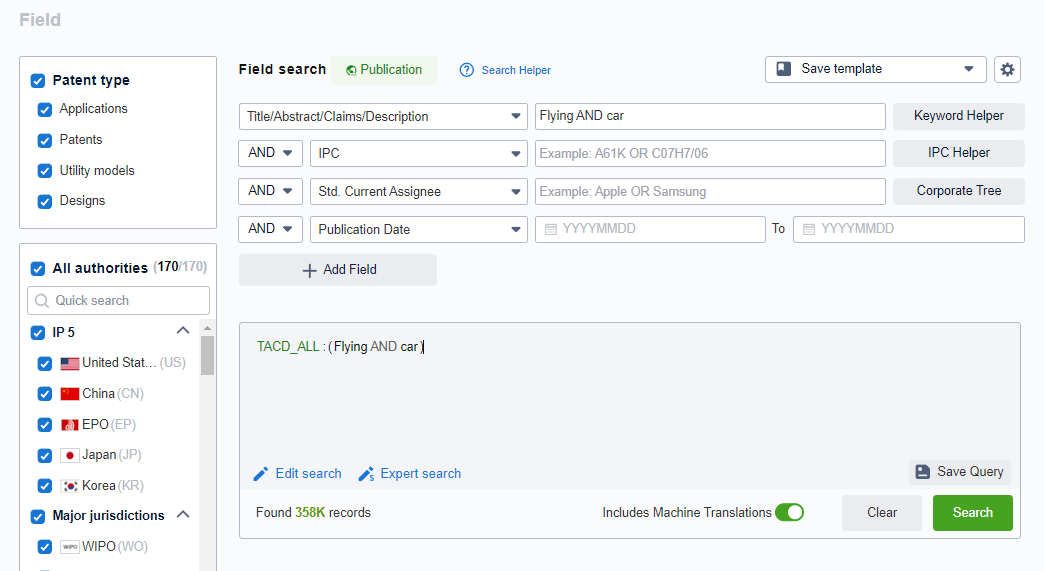This screenshot has height=571, width=1044.
Task: Open the Corporate Tree helper
Action: (958, 191)
